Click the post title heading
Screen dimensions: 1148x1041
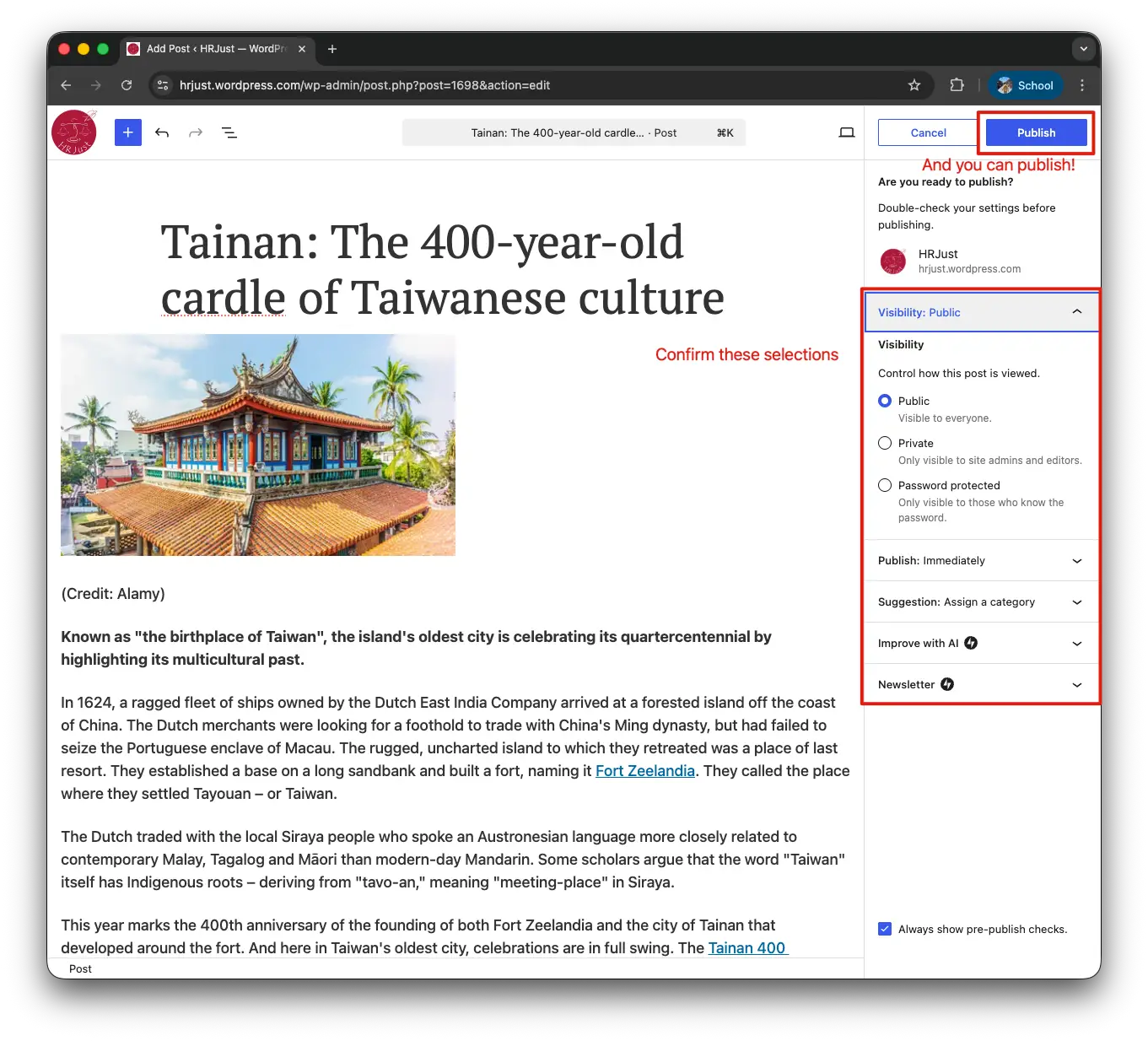443,269
